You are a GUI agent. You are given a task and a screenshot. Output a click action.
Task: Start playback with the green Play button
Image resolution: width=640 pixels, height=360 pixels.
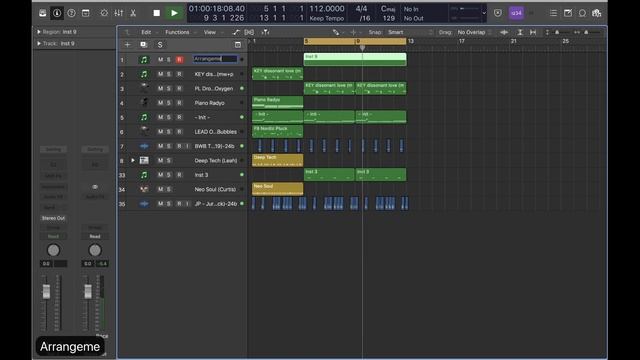[174, 13]
